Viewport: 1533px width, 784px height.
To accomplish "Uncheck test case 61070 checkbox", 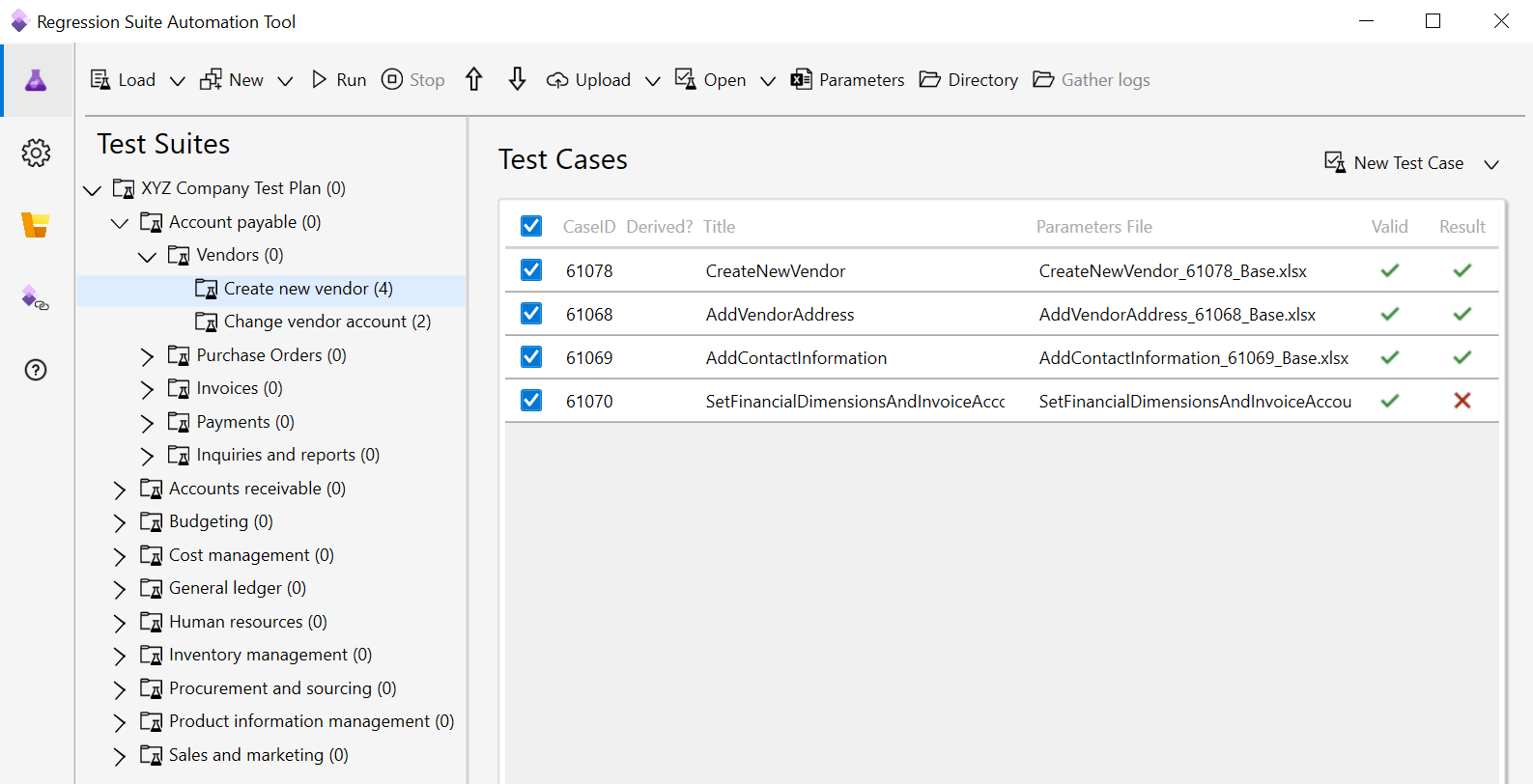I will 531,400.
